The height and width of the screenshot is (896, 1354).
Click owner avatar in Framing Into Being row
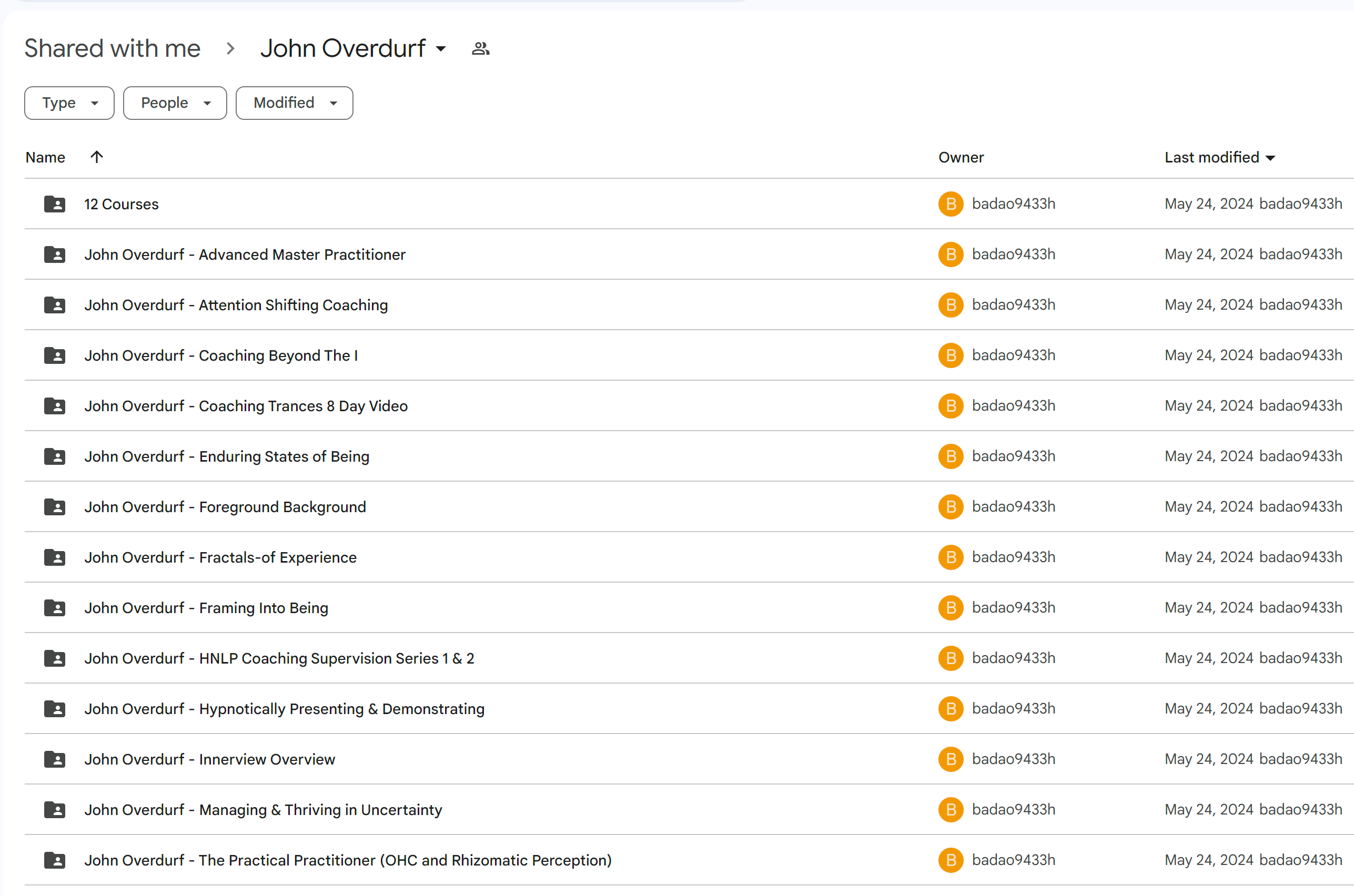[x=951, y=607]
